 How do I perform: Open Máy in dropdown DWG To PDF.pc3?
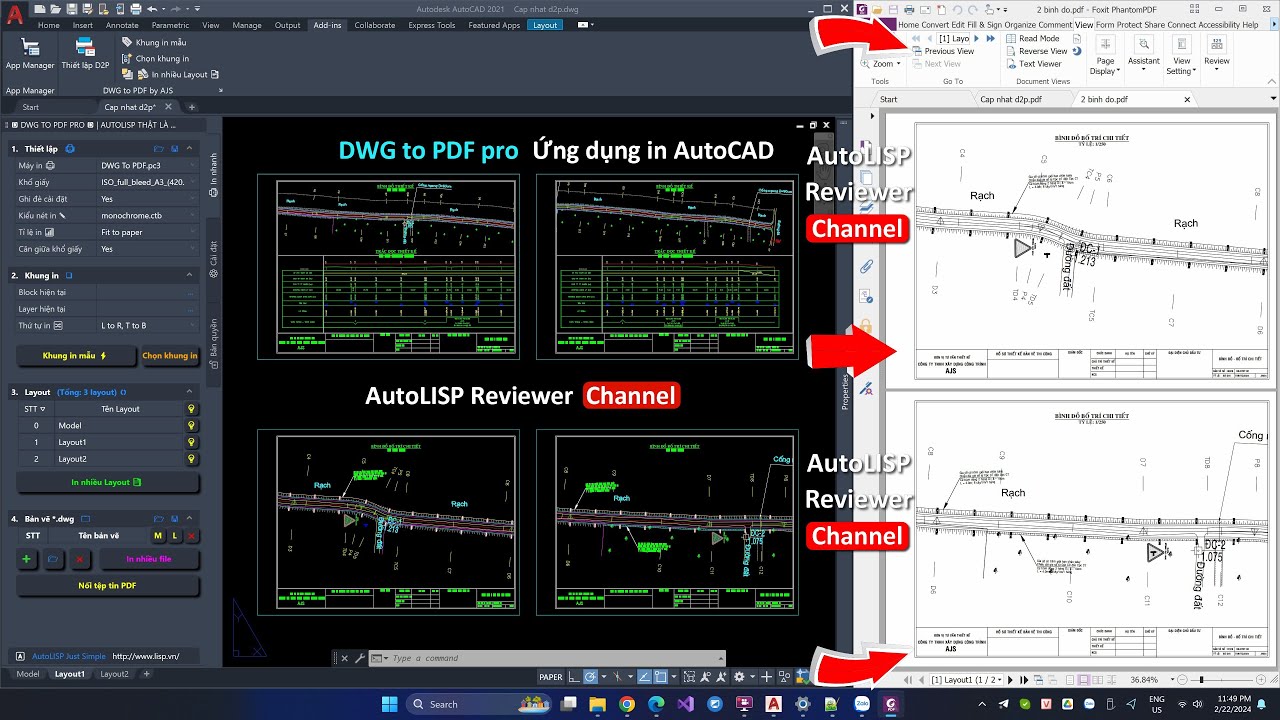coord(148,165)
